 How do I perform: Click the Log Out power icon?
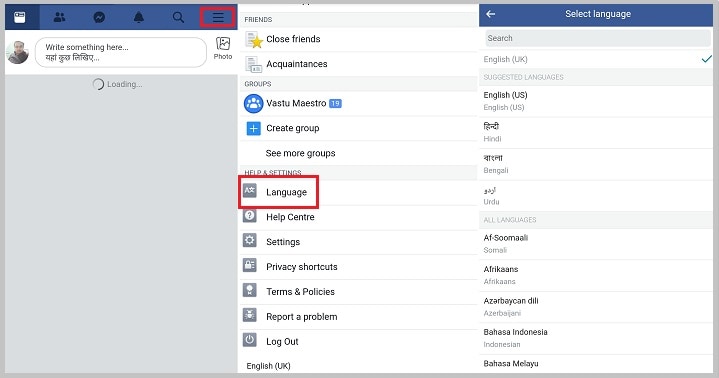[249, 339]
